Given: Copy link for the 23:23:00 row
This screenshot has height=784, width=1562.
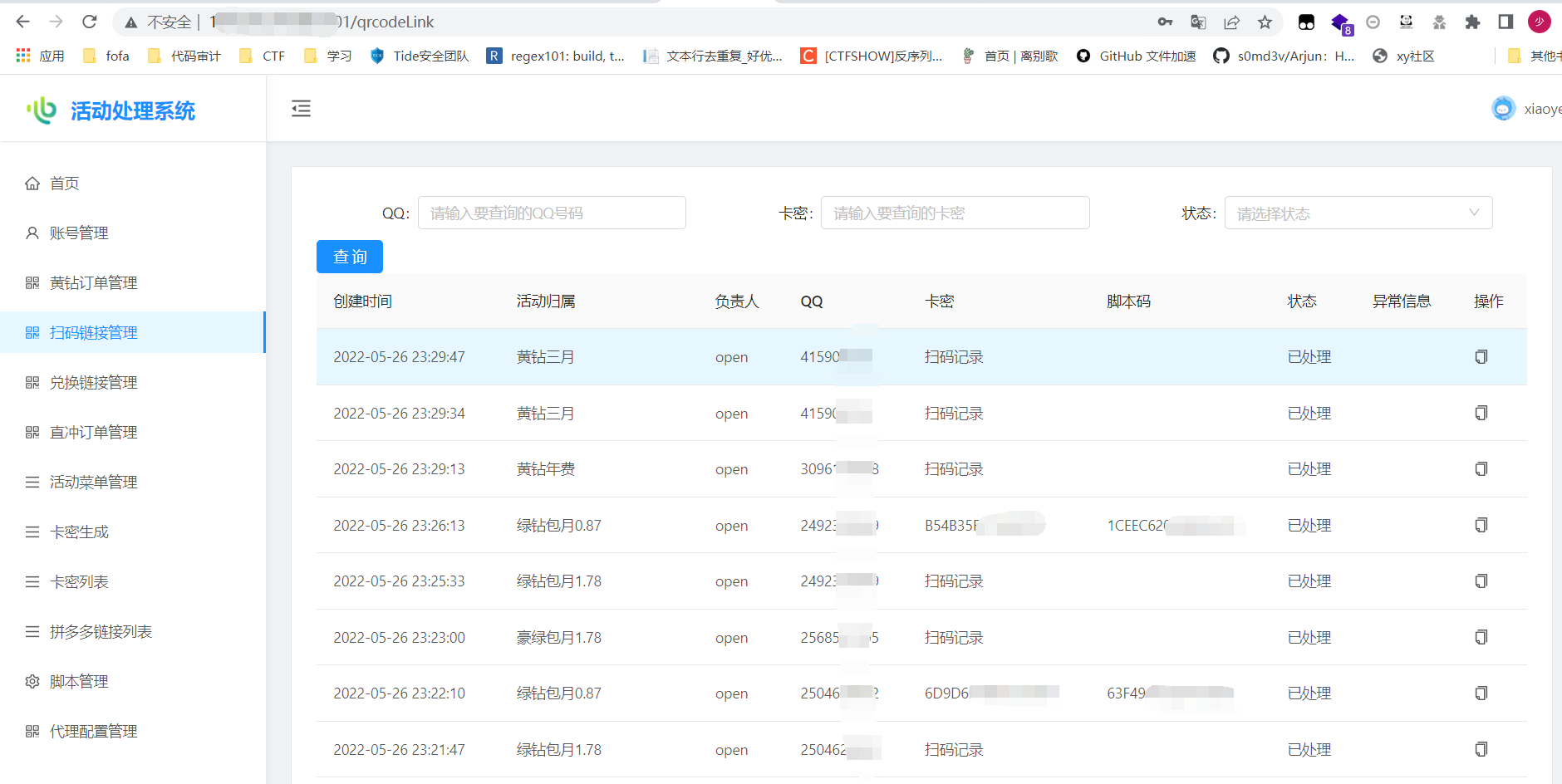Looking at the screenshot, I should point(1481,637).
